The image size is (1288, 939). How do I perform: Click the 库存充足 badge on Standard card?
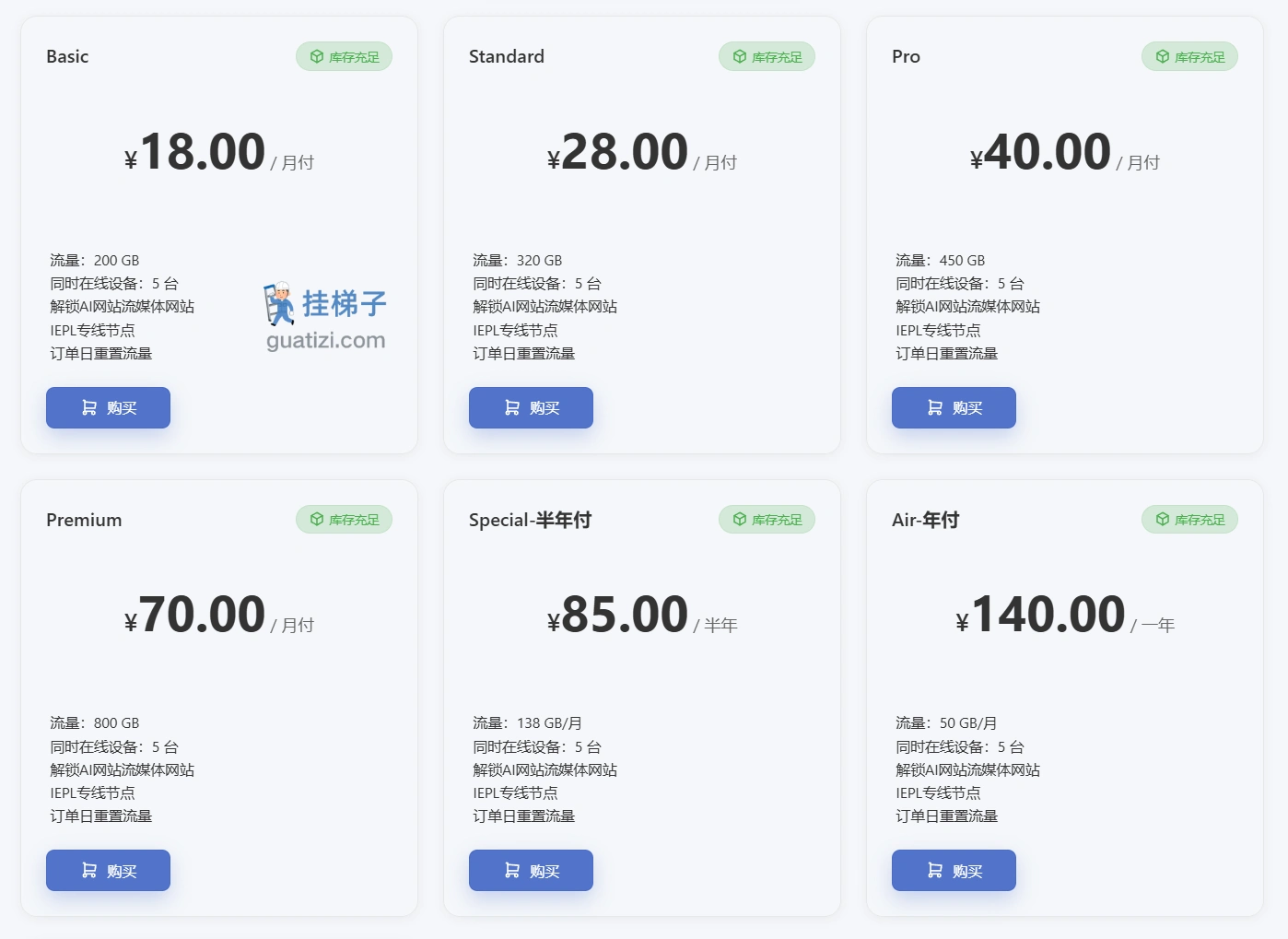(767, 56)
